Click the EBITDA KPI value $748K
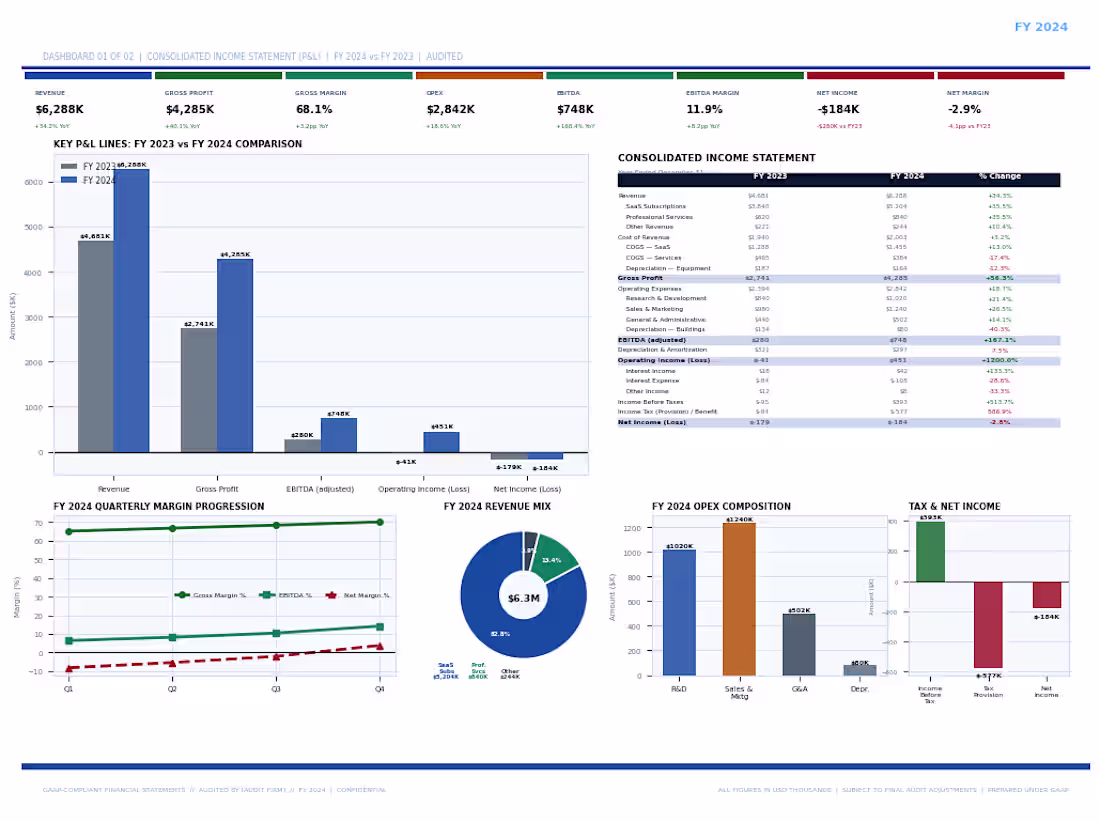The image size is (1100, 822). [x=575, y=109]
